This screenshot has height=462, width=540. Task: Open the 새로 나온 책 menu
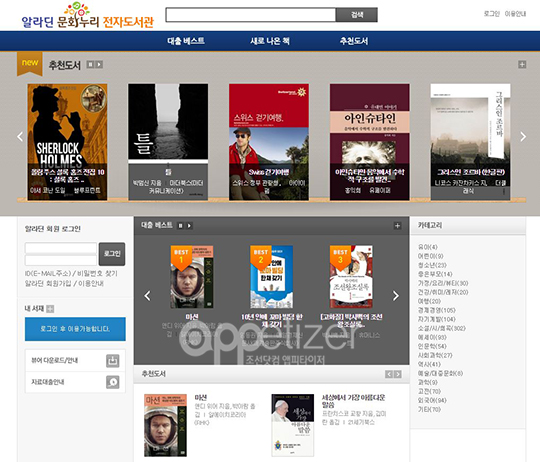click(270, 41)
